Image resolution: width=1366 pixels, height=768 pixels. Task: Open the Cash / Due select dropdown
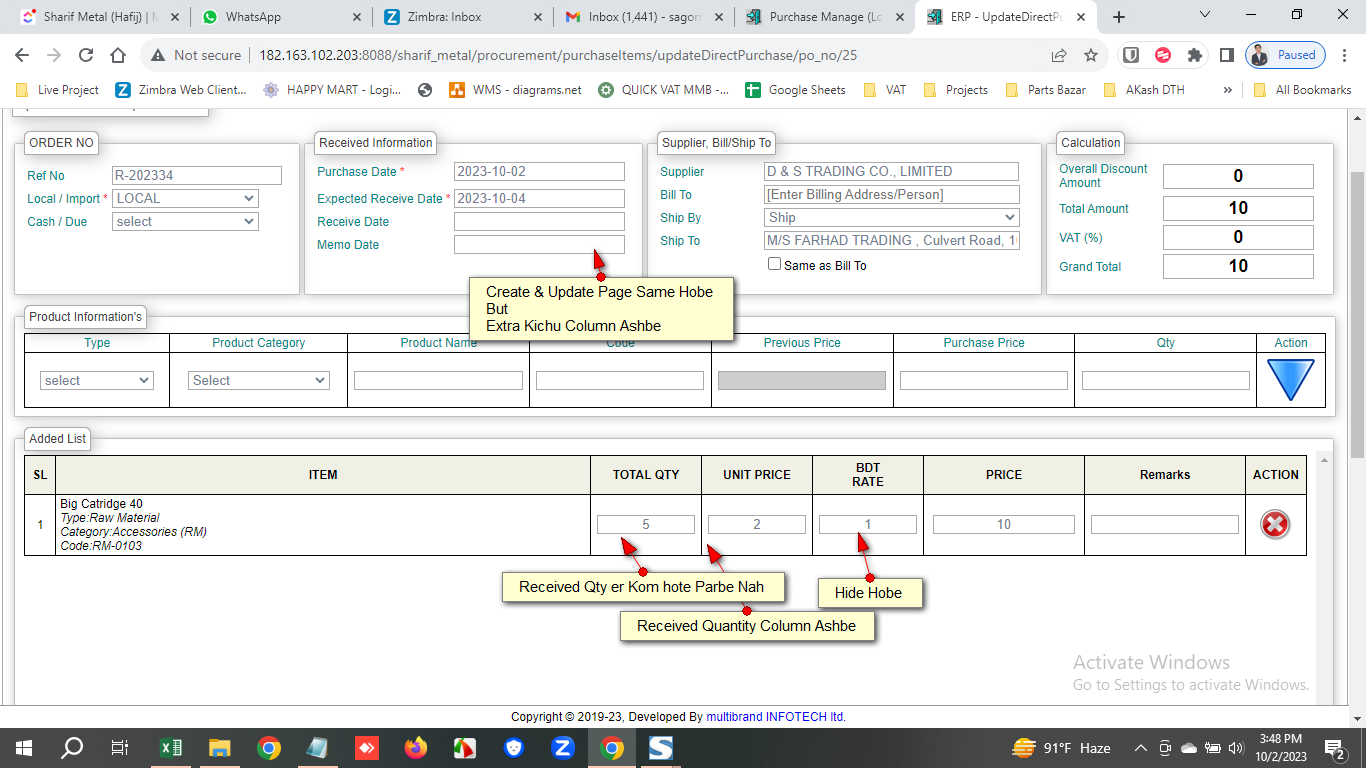point(186,221)
